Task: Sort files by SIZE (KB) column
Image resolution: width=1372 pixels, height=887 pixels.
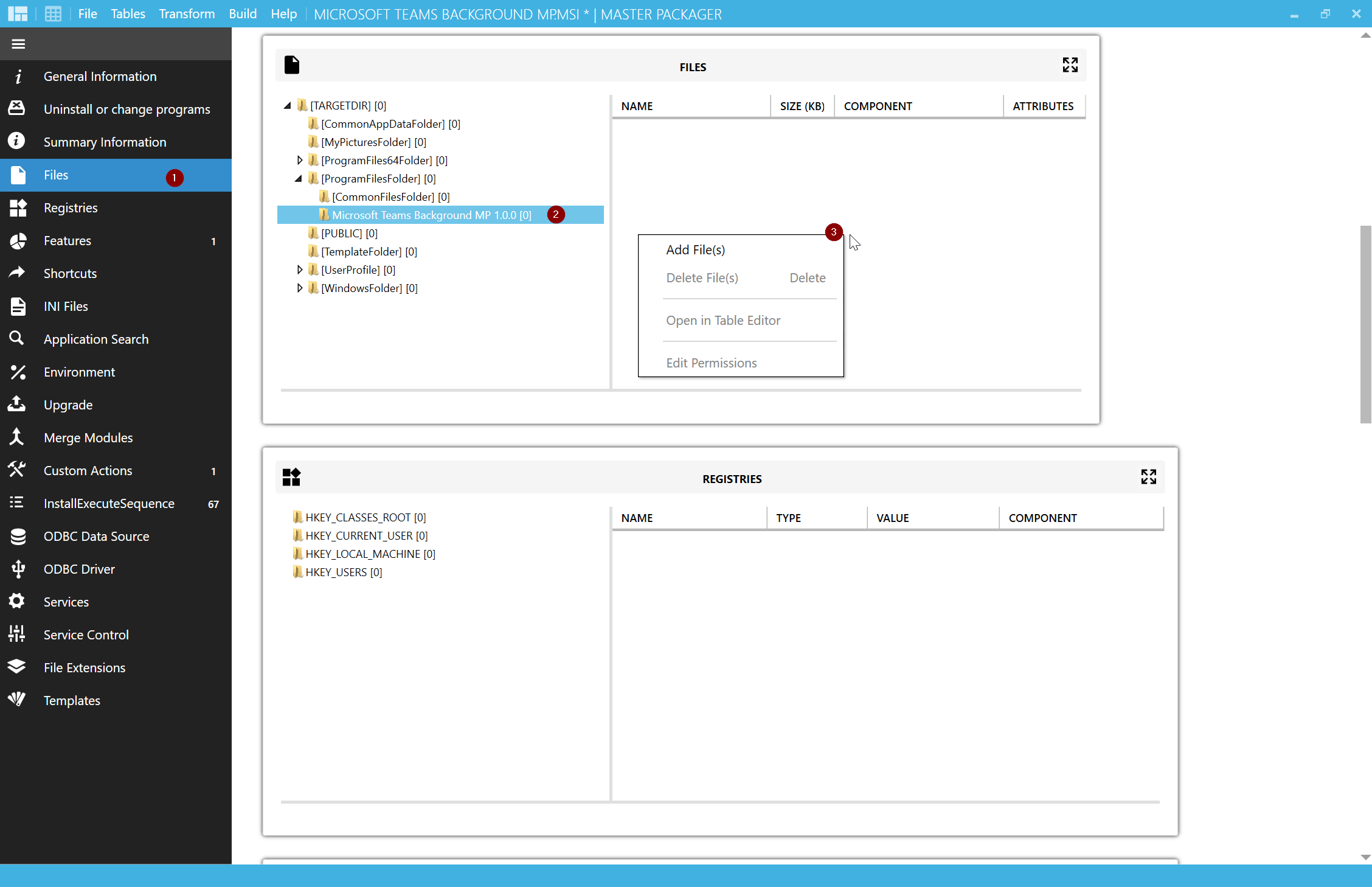Action: tap(802, 106)
